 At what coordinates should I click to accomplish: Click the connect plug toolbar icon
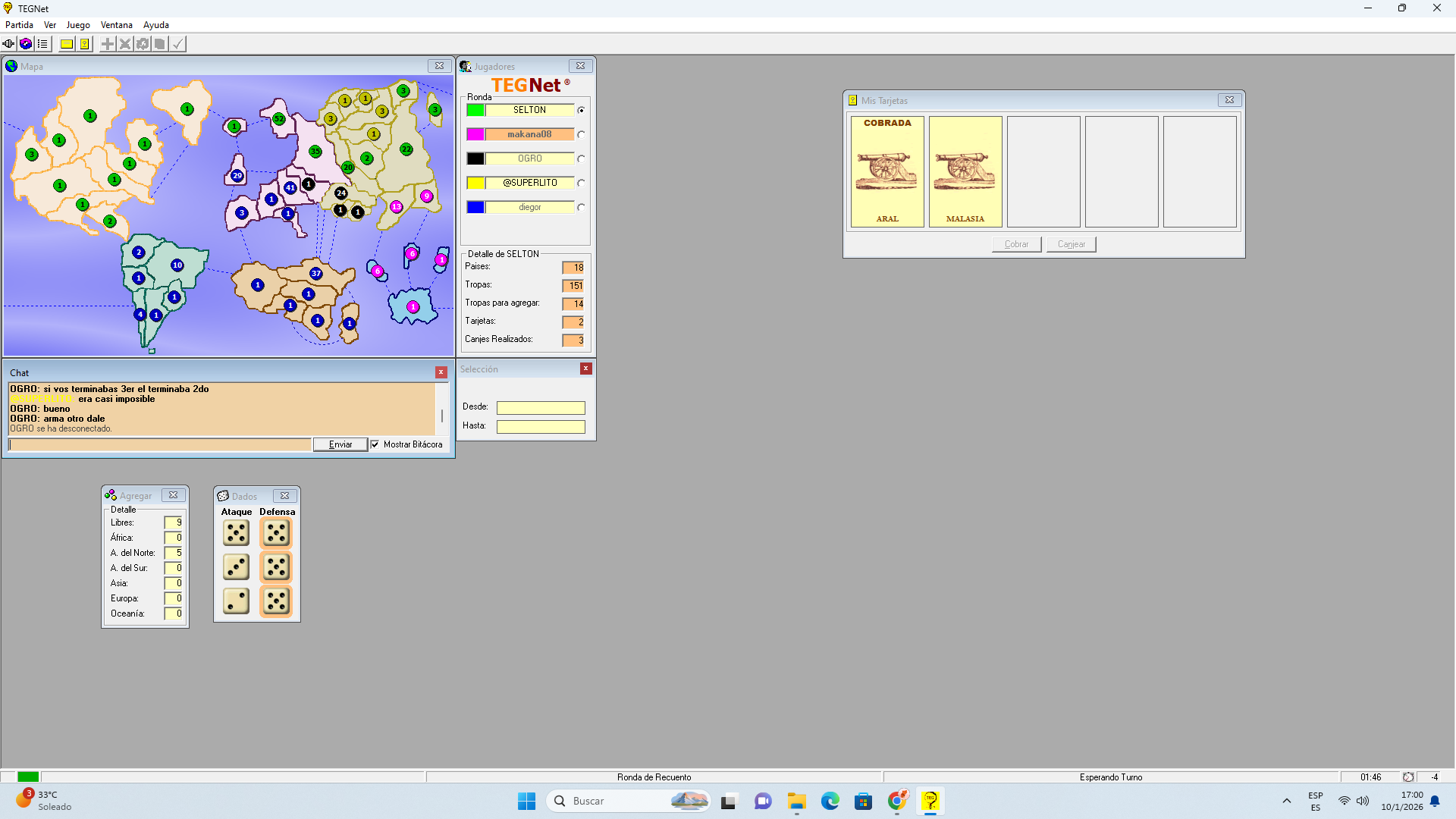pos(8,44)
